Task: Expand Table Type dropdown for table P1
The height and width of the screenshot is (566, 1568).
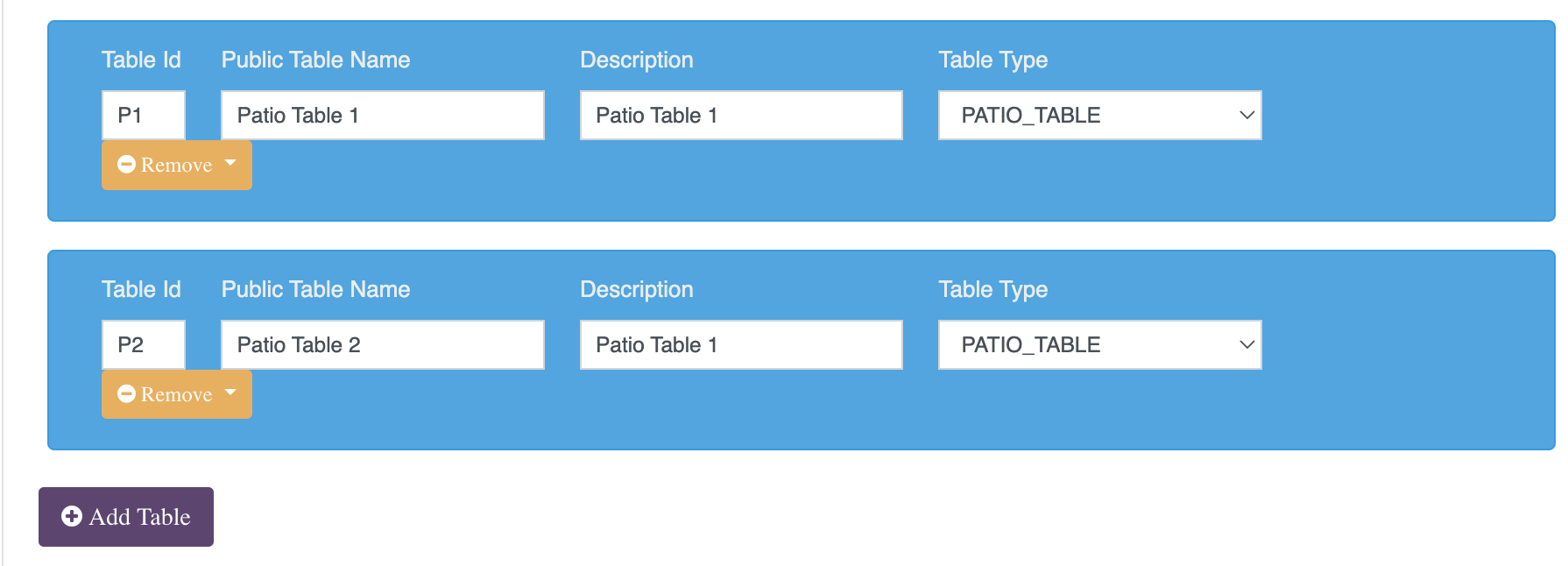Action: [1099, 115]
